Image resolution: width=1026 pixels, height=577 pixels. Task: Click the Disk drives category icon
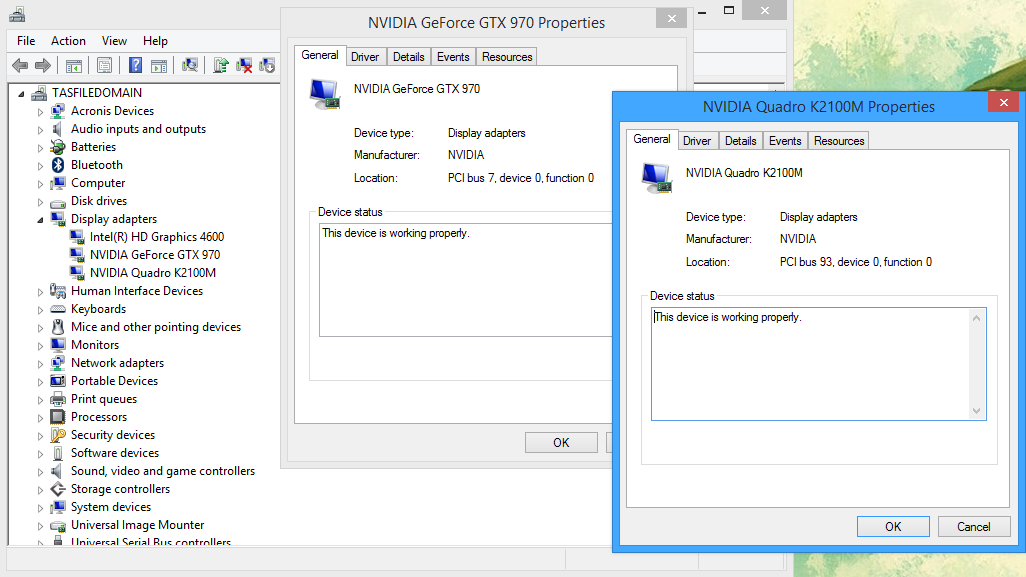(x=58, y=201)
